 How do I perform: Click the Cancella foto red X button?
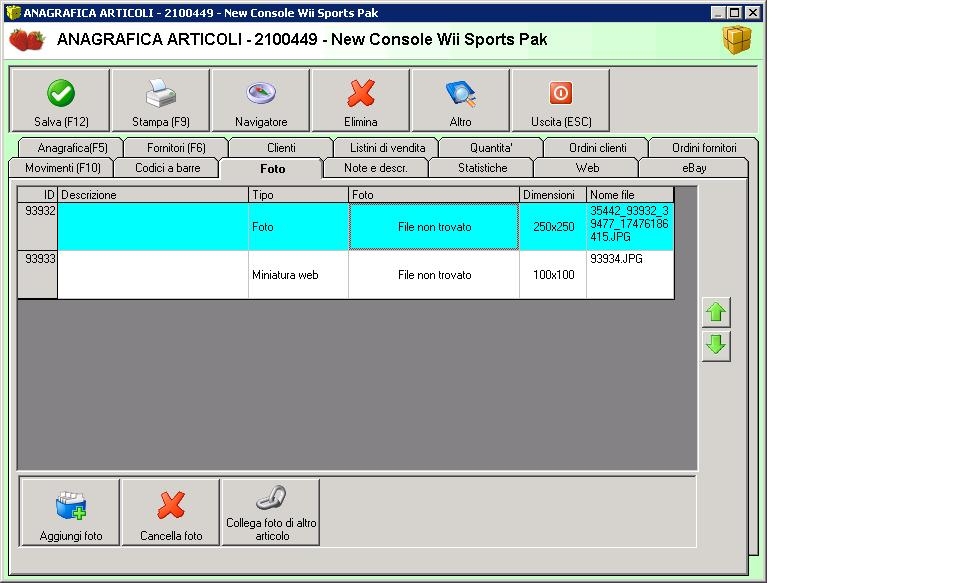(171, 513)
